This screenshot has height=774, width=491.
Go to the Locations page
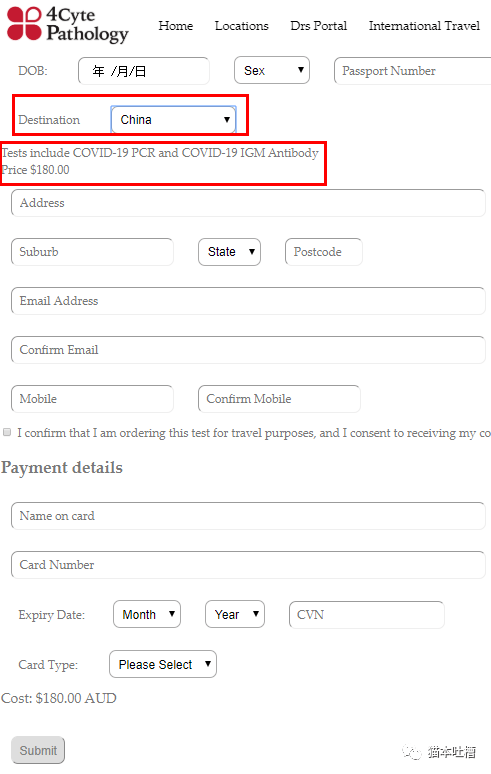(x=242, y=26)
